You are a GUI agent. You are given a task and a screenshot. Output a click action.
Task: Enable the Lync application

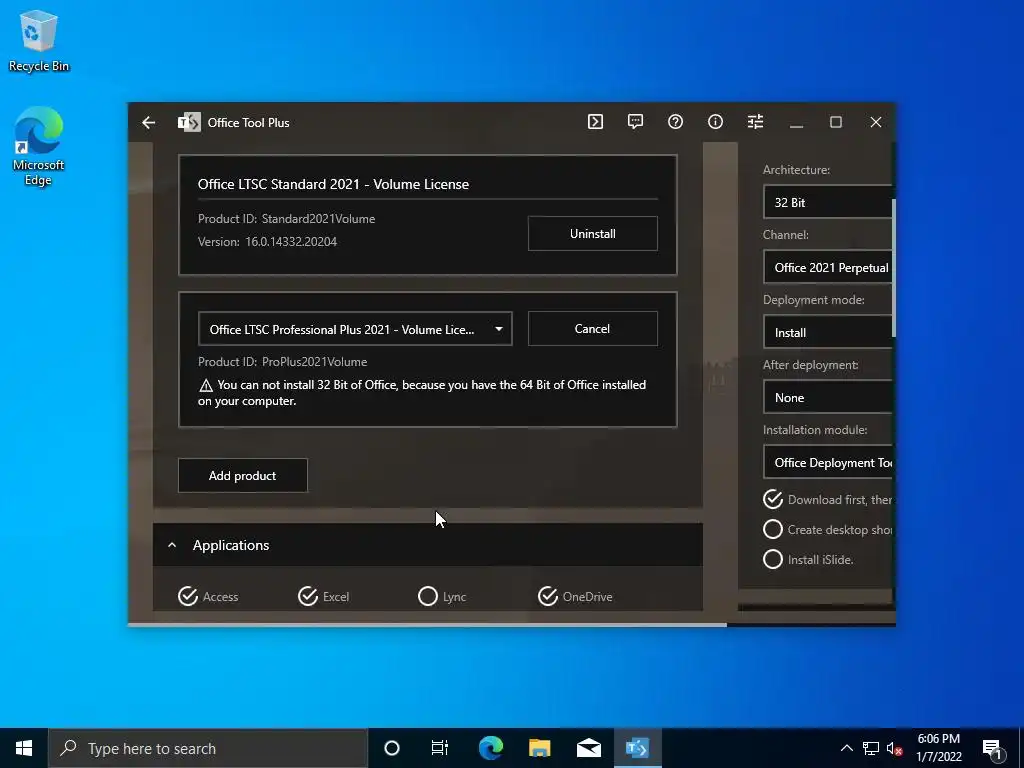(428, 596)
